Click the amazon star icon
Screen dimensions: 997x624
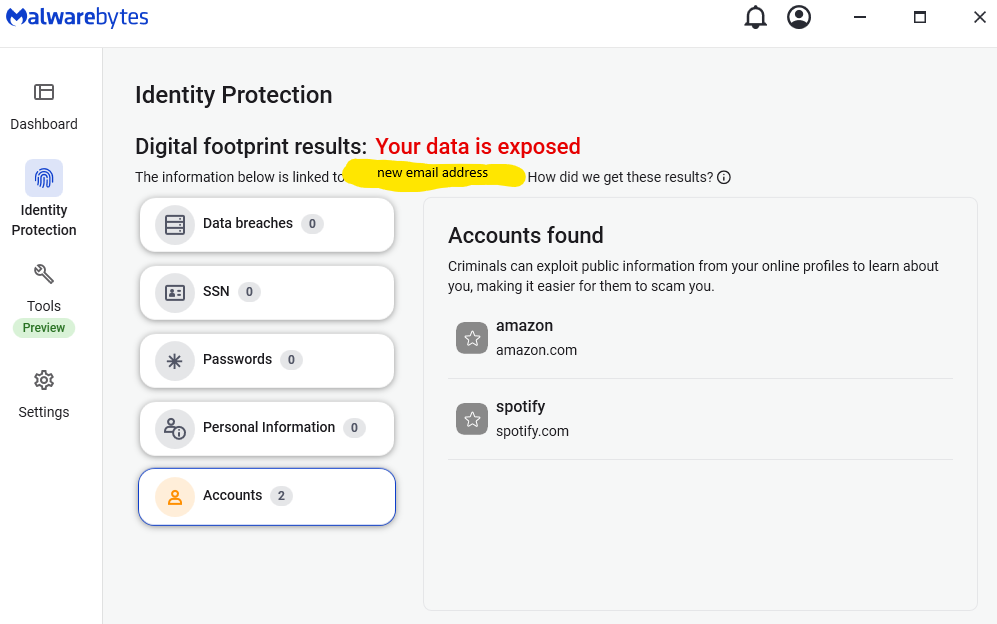[x=472, y=338]
